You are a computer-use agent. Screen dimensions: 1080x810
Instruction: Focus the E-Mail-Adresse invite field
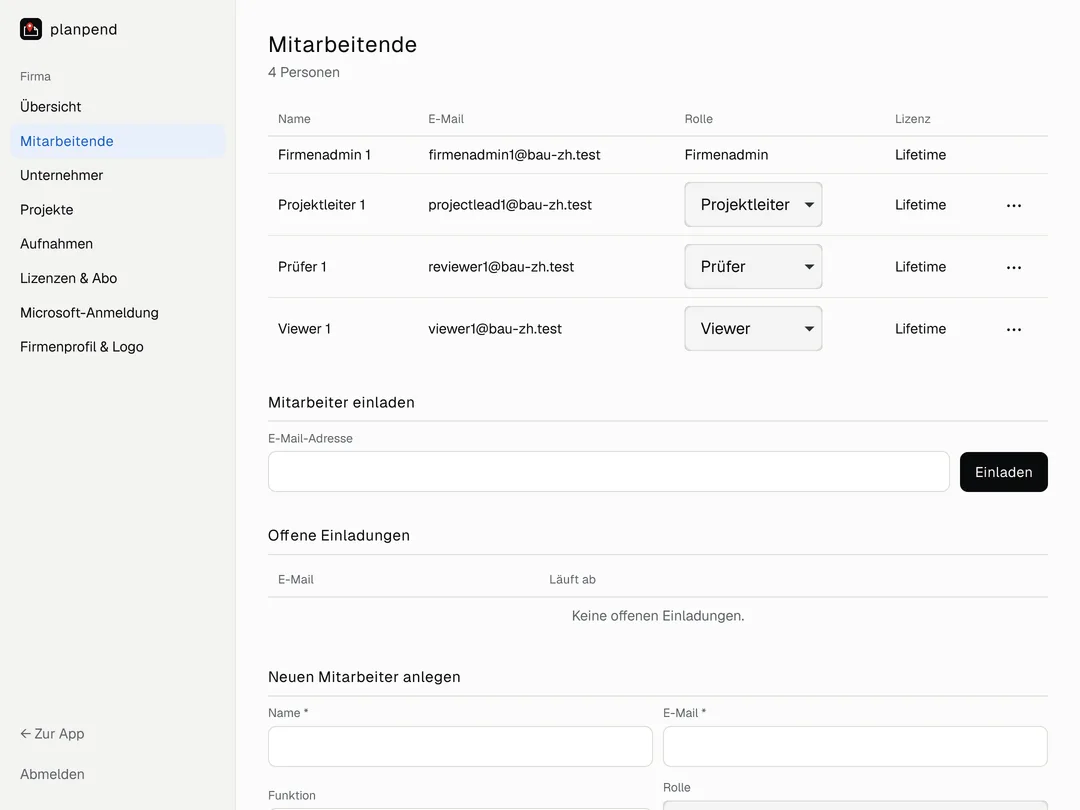tap(609, 472)
